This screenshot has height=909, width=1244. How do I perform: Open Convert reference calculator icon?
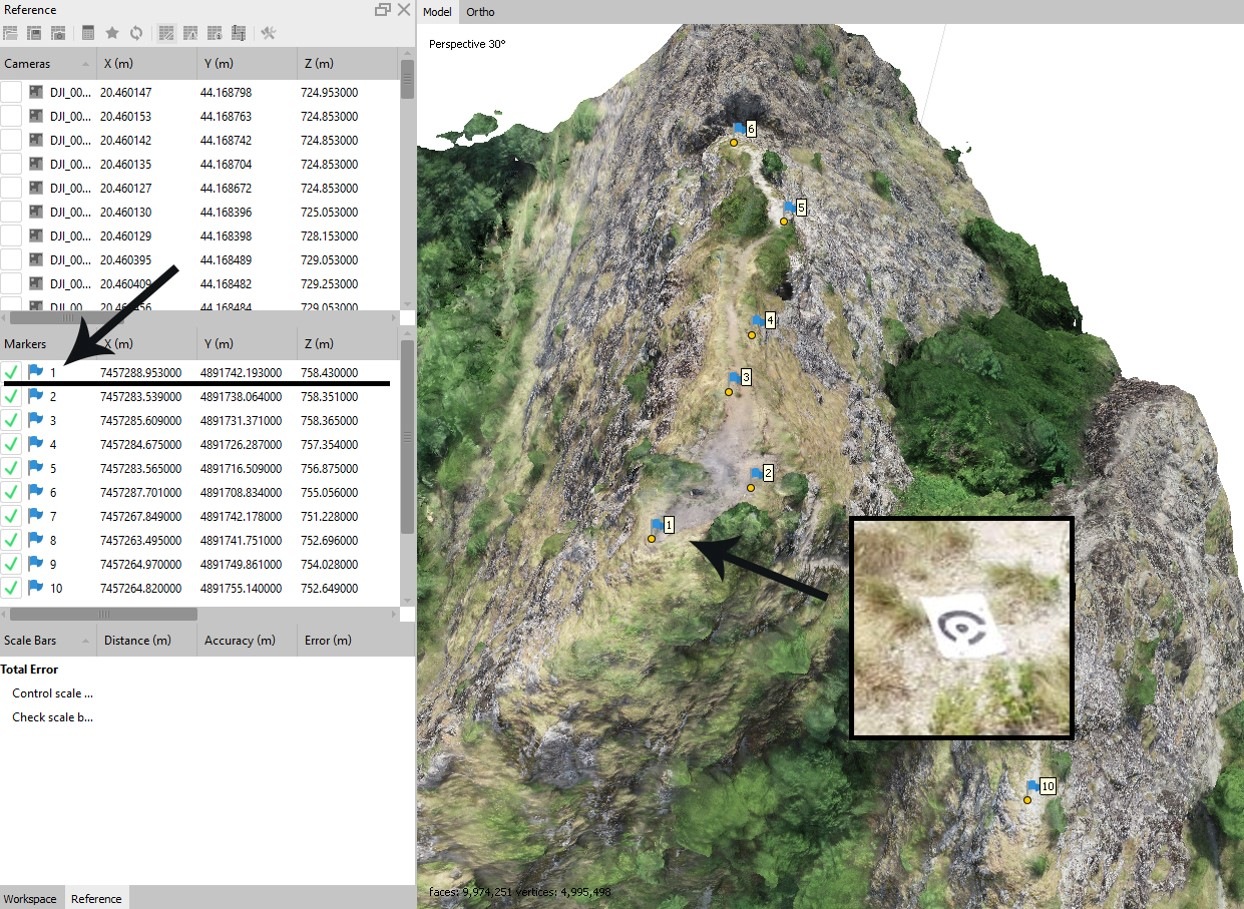(x=88, y=33)
